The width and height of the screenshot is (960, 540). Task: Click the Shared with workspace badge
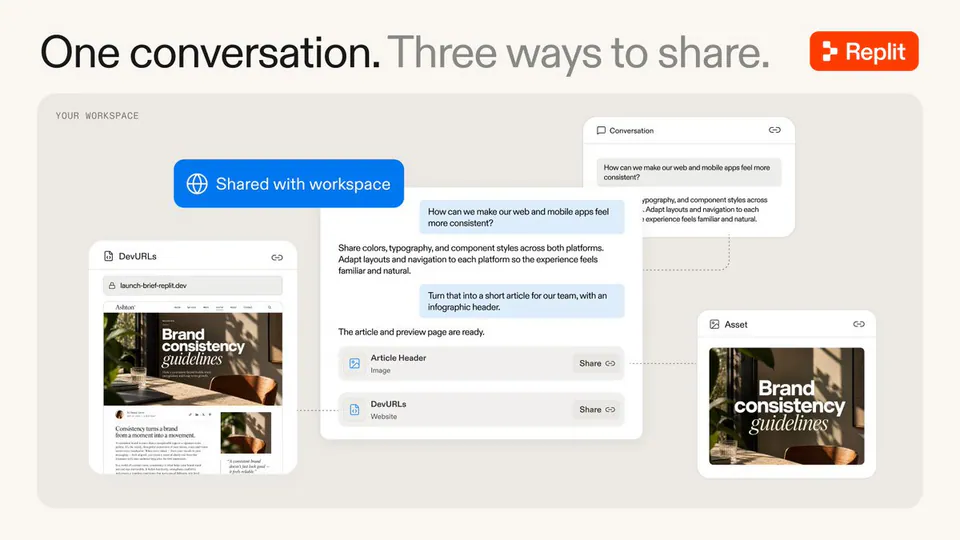coord(288,184)
